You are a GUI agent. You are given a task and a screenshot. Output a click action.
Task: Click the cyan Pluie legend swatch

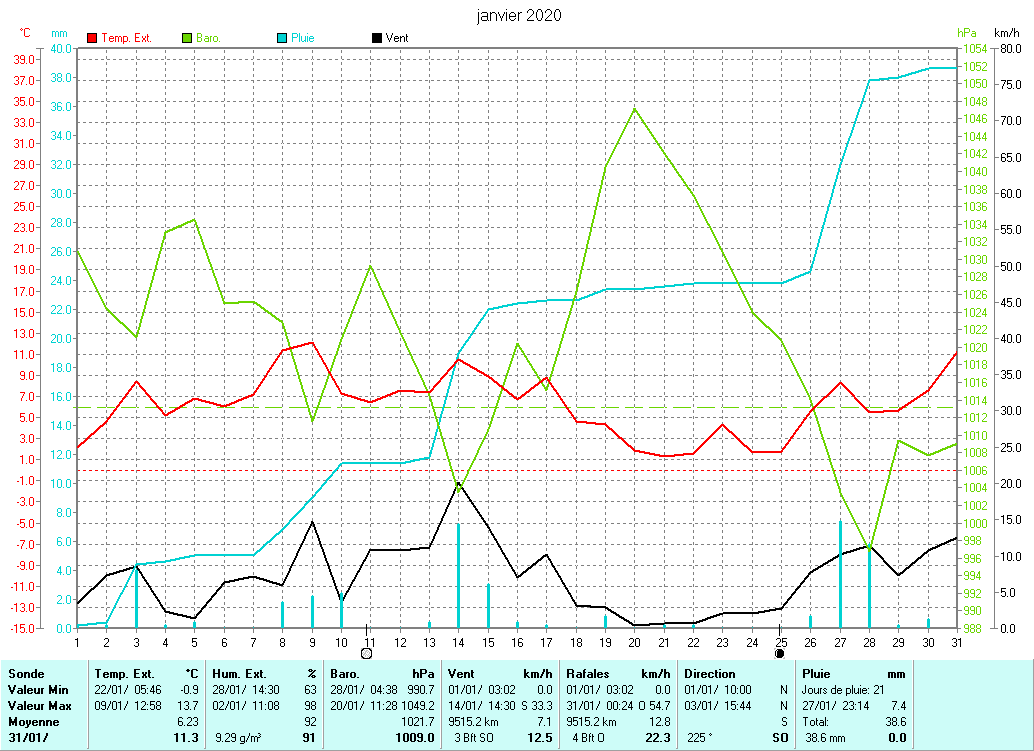tap(282, 38)
